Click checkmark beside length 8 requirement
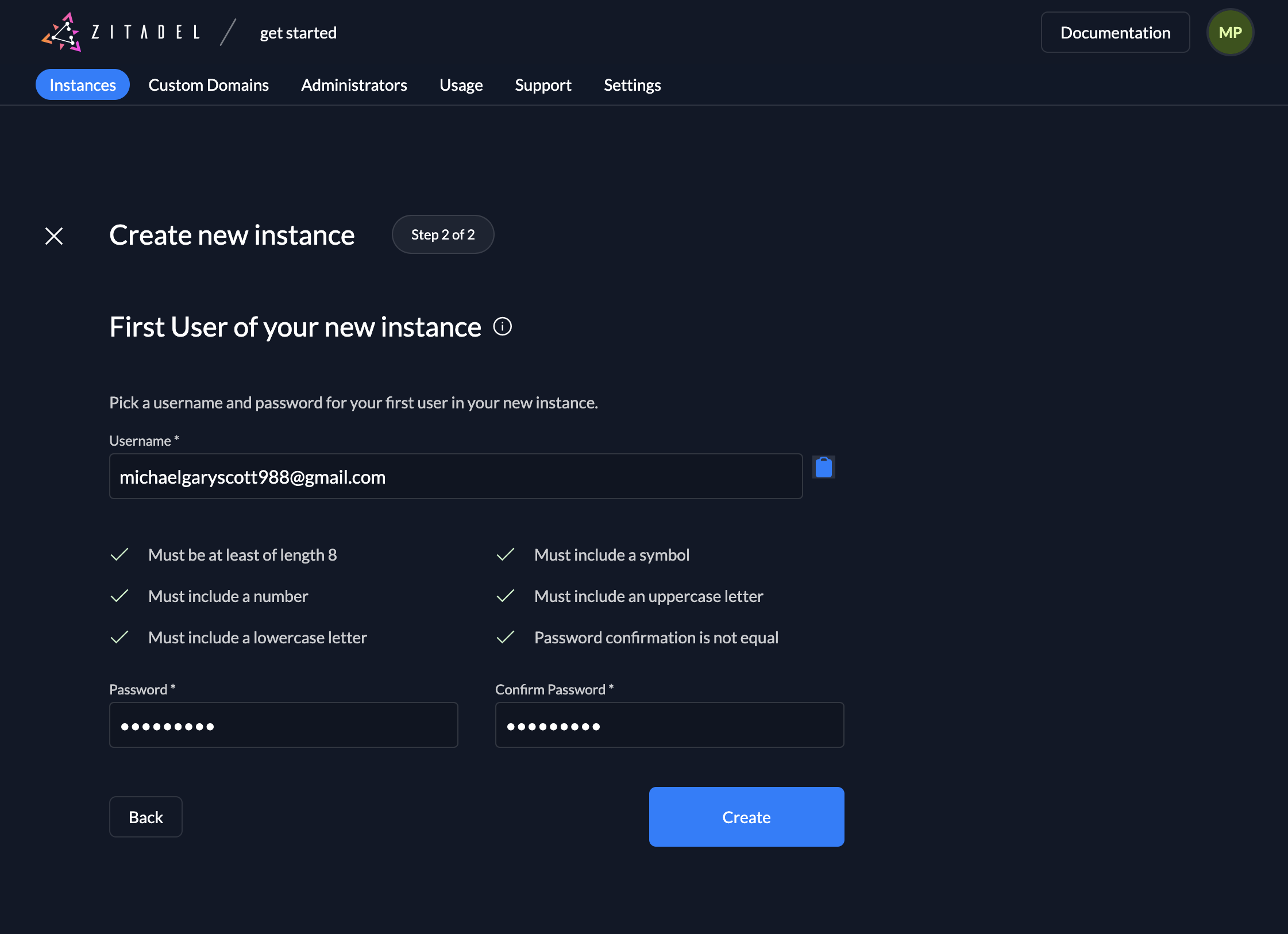The height and width of the screenshot is (934, 1288). click(119, 555)
